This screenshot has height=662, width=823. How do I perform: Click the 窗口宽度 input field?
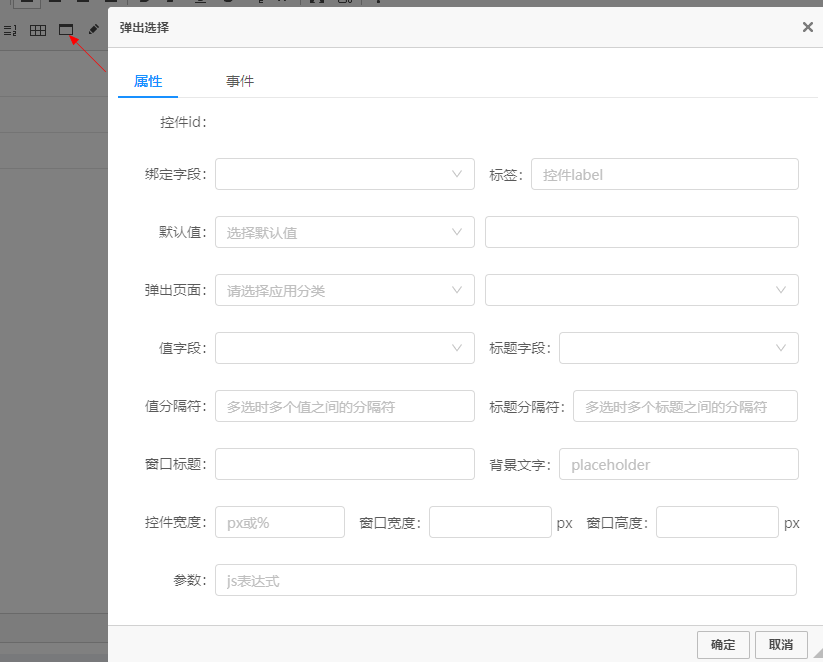tap(490, 522)
